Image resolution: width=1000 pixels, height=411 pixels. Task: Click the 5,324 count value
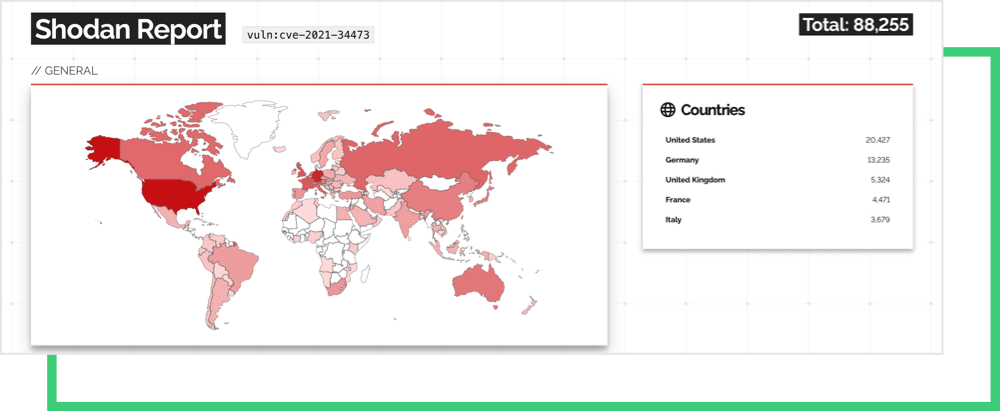[879, 180]
